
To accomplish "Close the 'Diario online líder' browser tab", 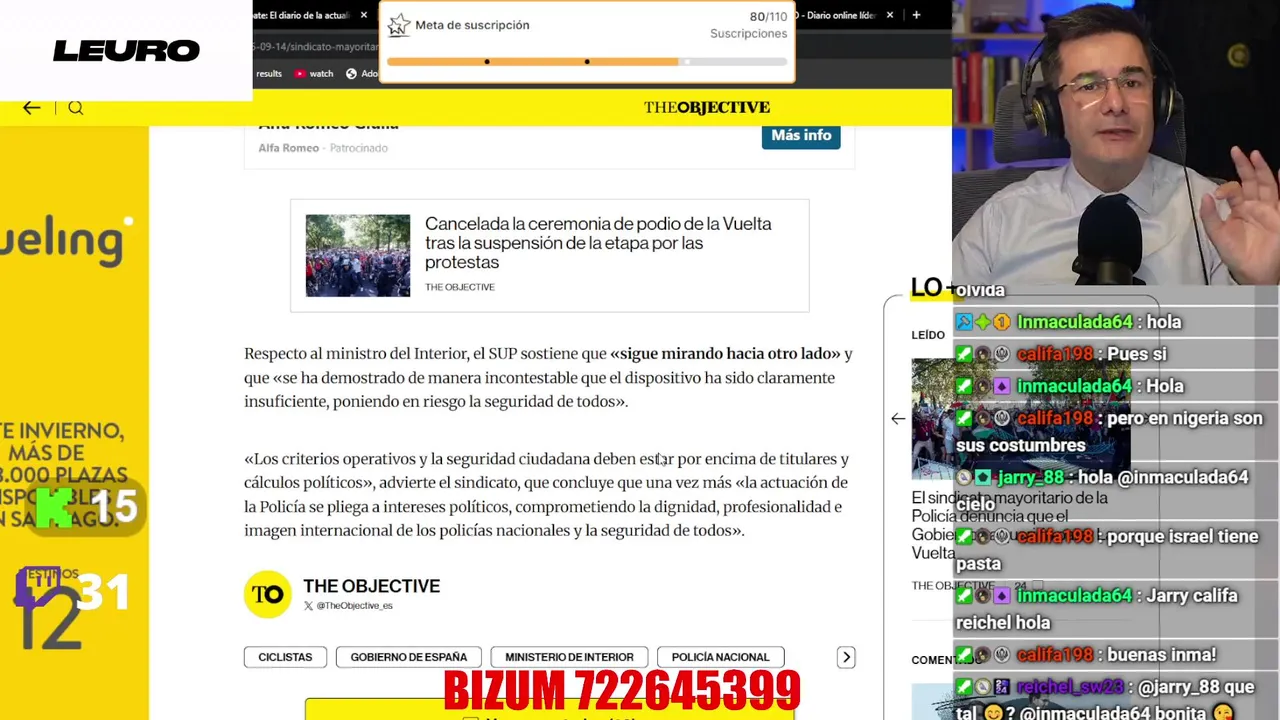I will point(890,15).
